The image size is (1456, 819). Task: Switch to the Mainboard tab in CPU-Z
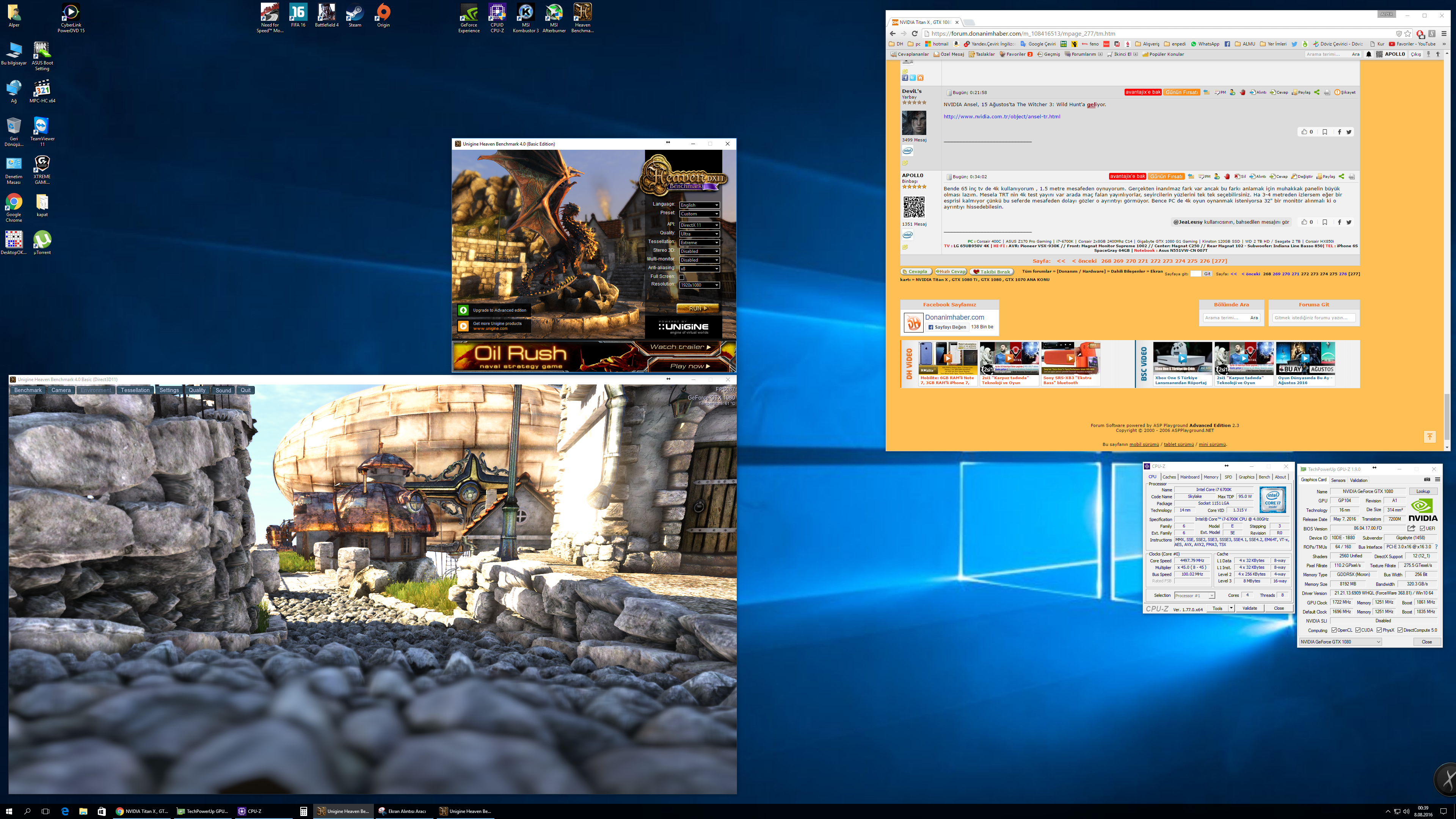click(1189, 477)
